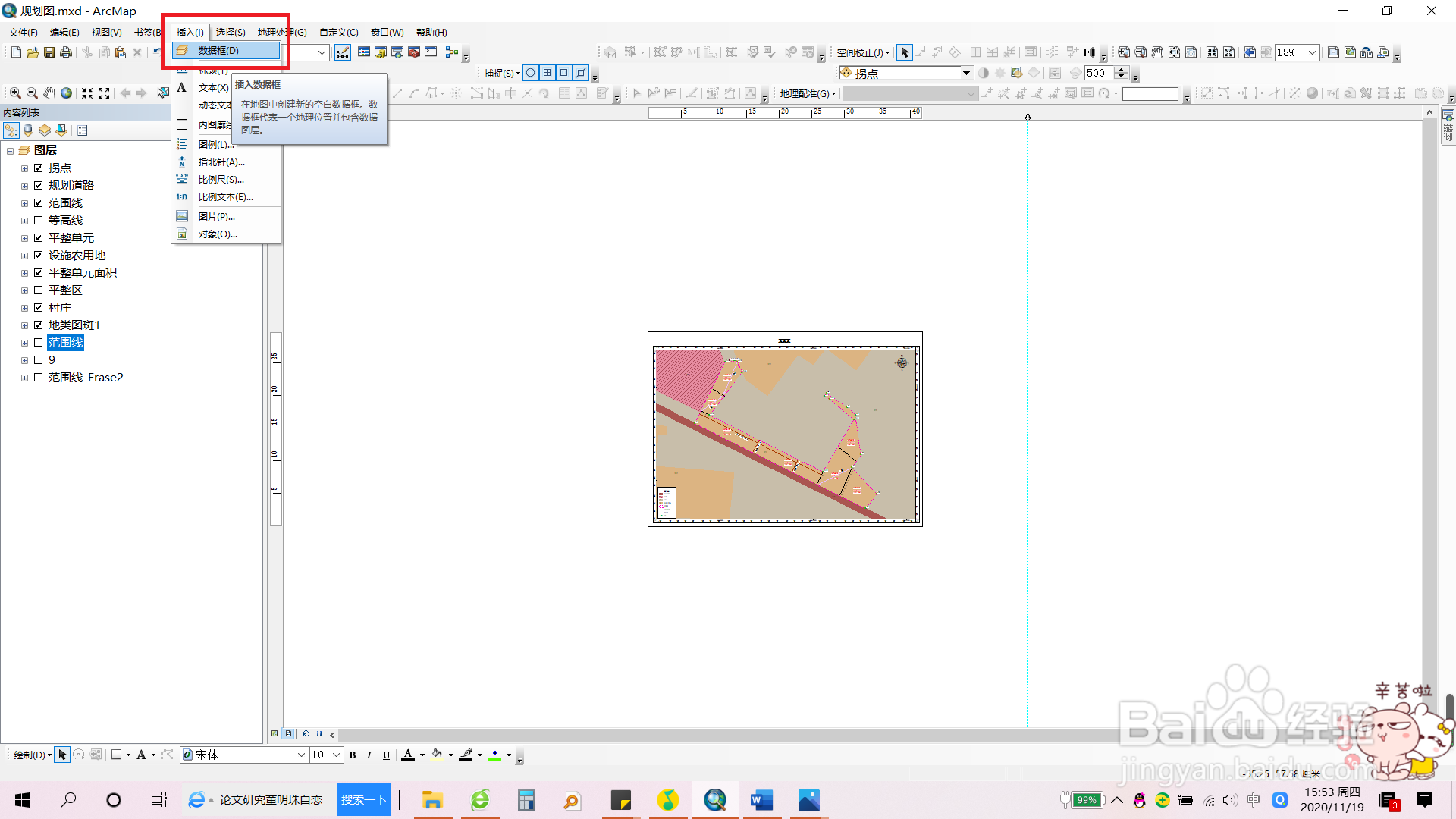This screenshot has height=819, width=1456.
Task: Click the Save map document icon
Action: 49,52
